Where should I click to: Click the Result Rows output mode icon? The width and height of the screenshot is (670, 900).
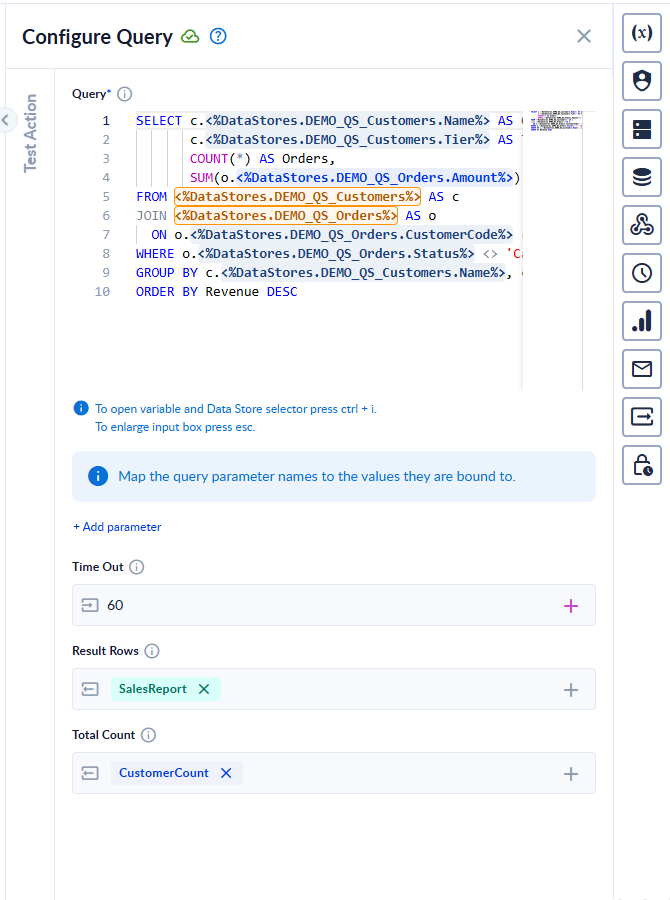pyautogui.click(x=90, y=689)
